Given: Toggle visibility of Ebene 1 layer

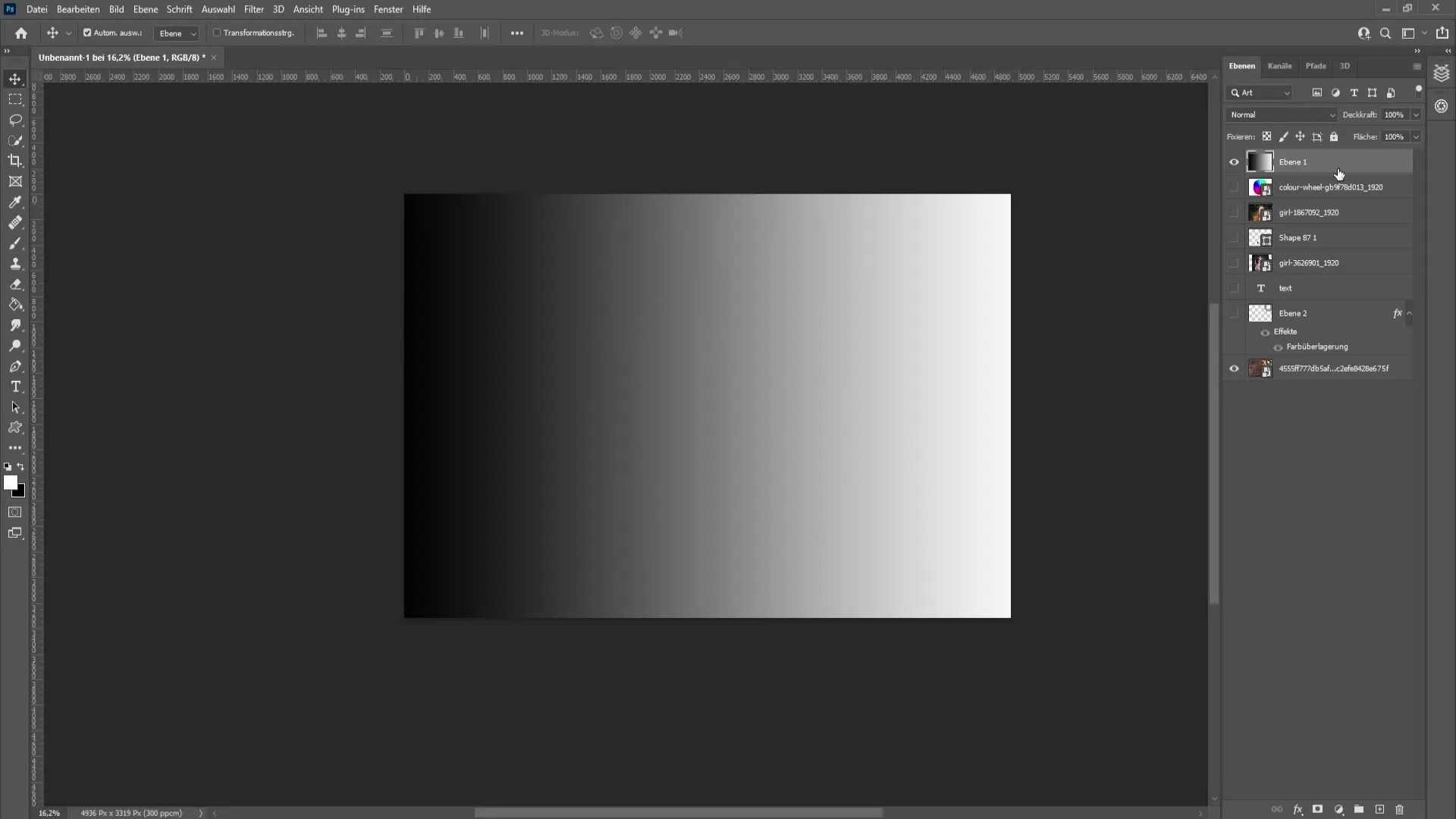Looking at the screenshot, I should point(1233,161).
